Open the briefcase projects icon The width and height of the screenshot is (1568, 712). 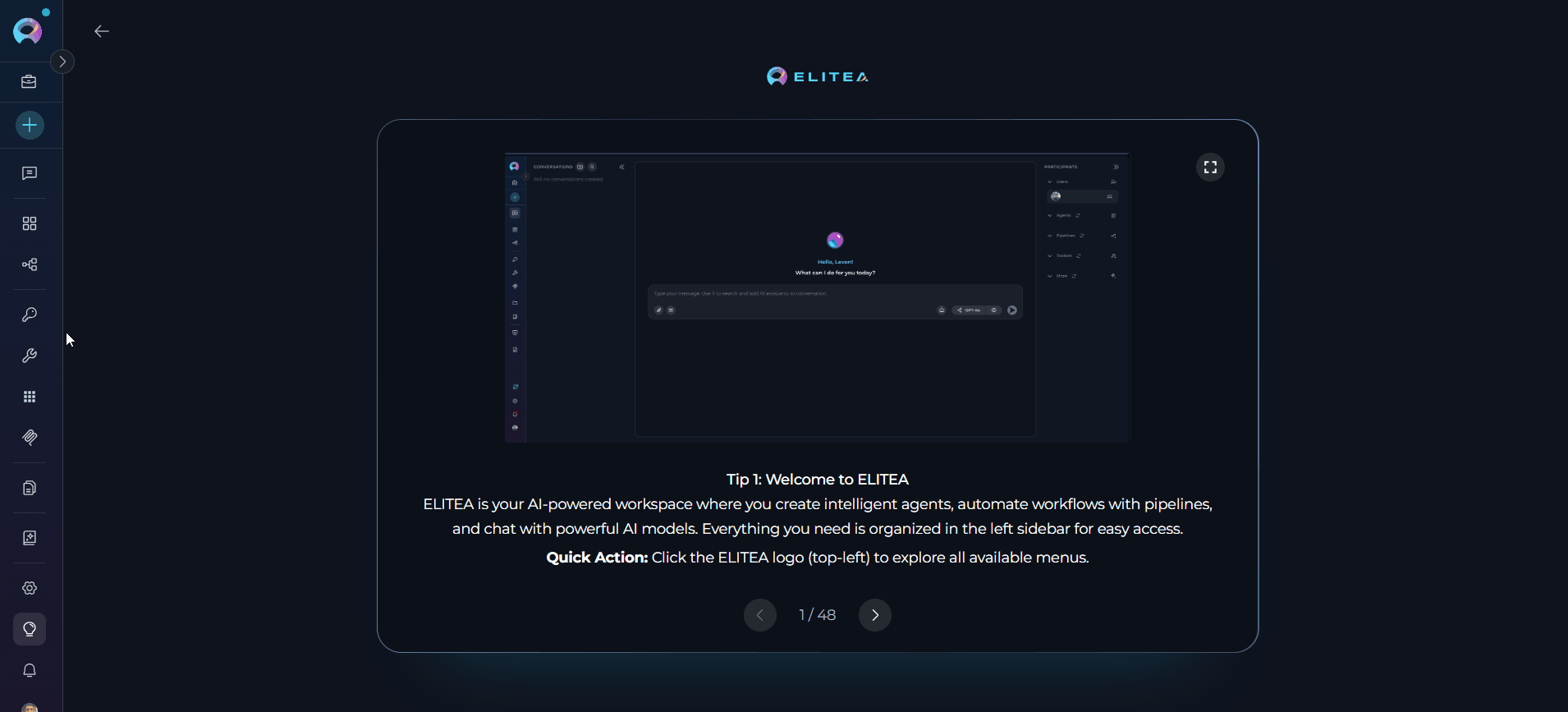point(30,81)
